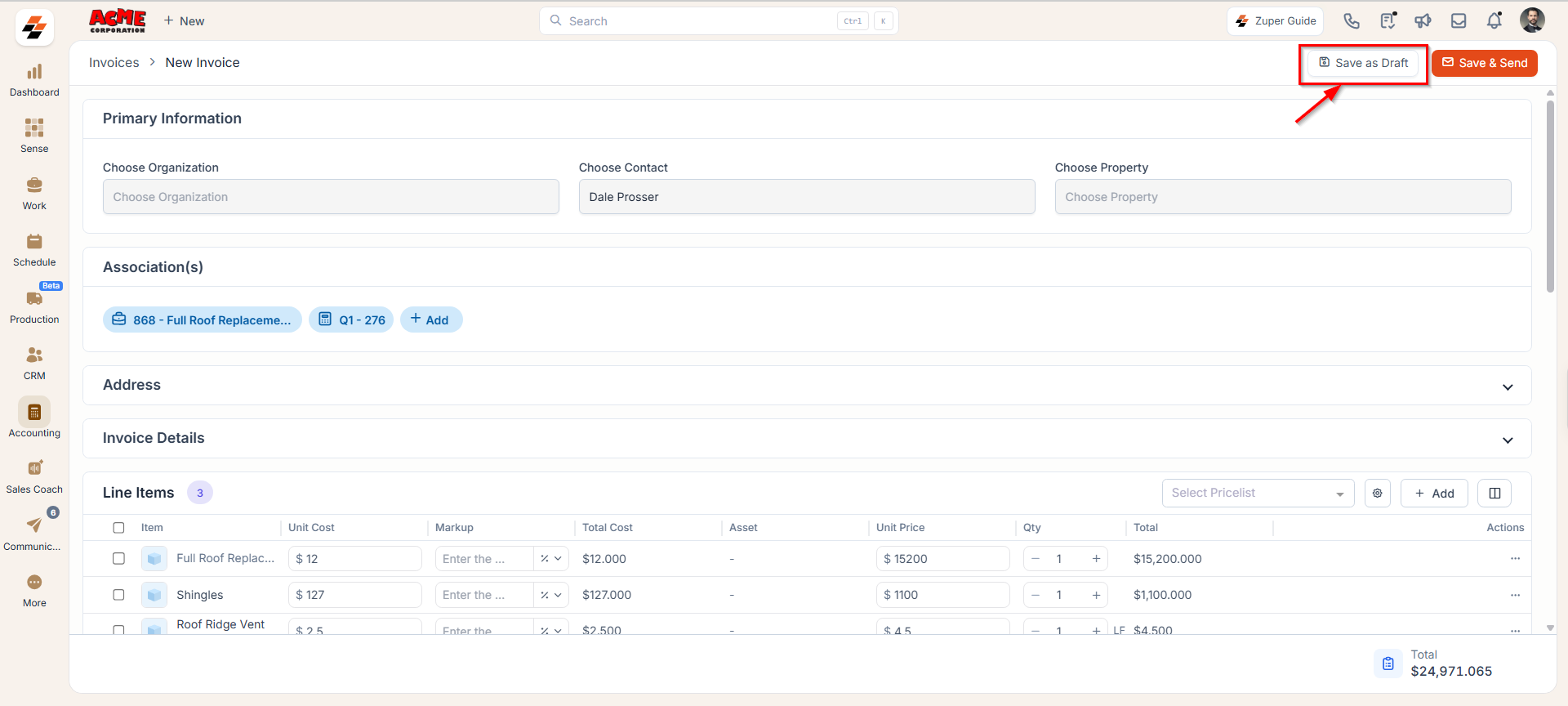This screenshot has height=706, width=1568.
Task: Focus the global Search field
Action: (719, 21)
